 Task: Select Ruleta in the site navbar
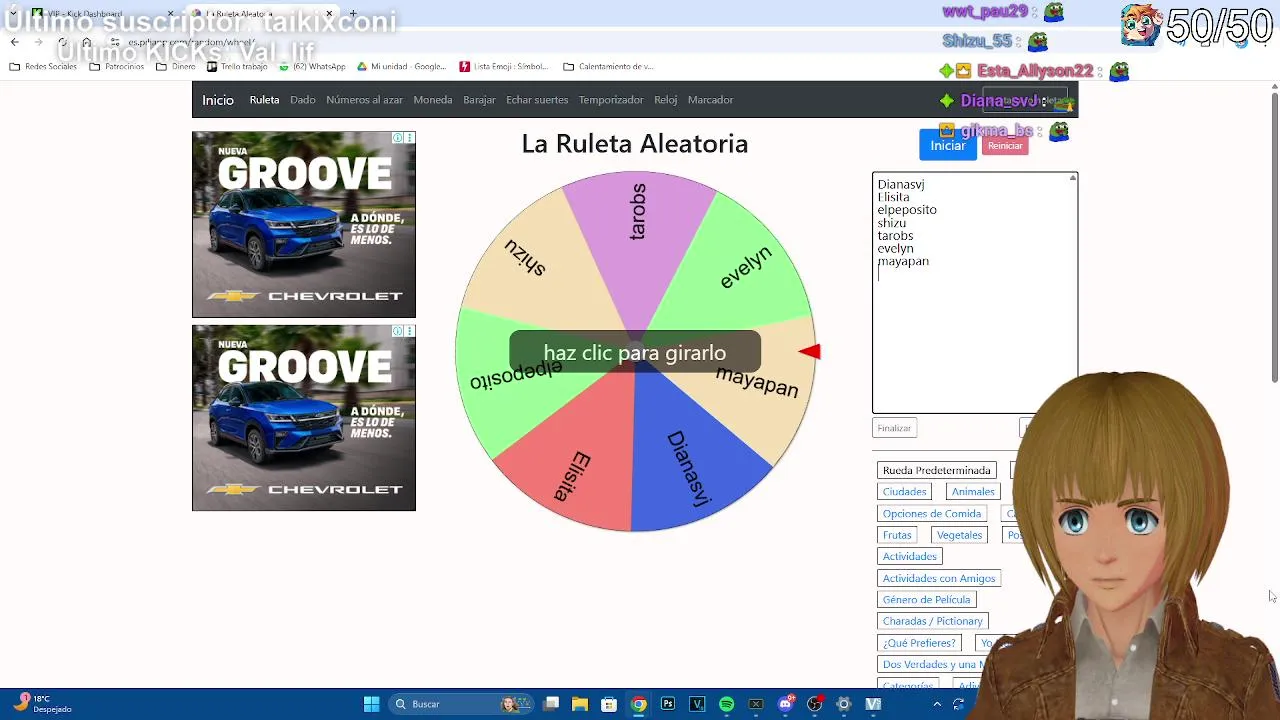pyautogui.click(x=264, y=100)
